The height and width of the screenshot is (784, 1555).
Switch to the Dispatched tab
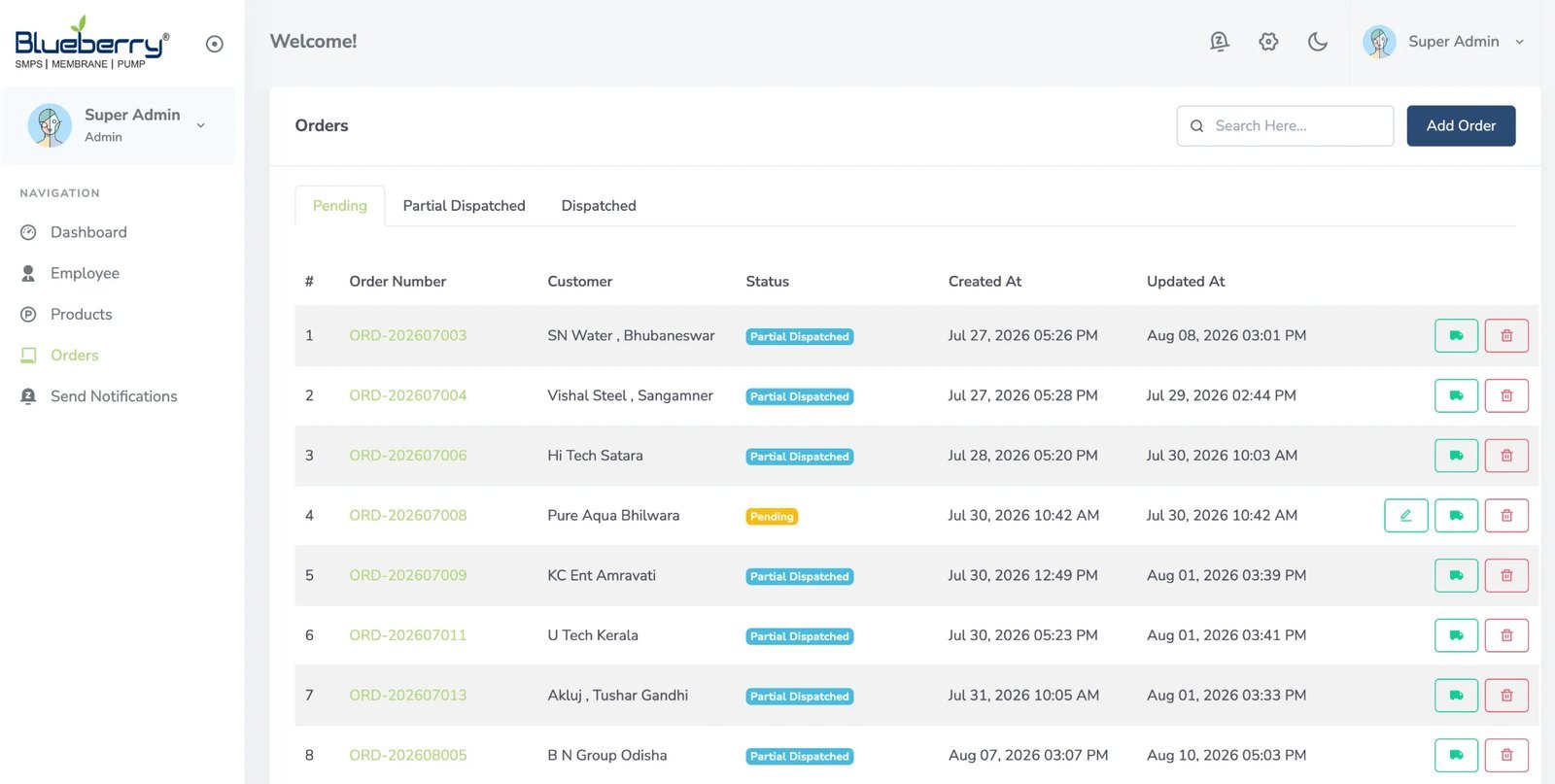point(599,206)
